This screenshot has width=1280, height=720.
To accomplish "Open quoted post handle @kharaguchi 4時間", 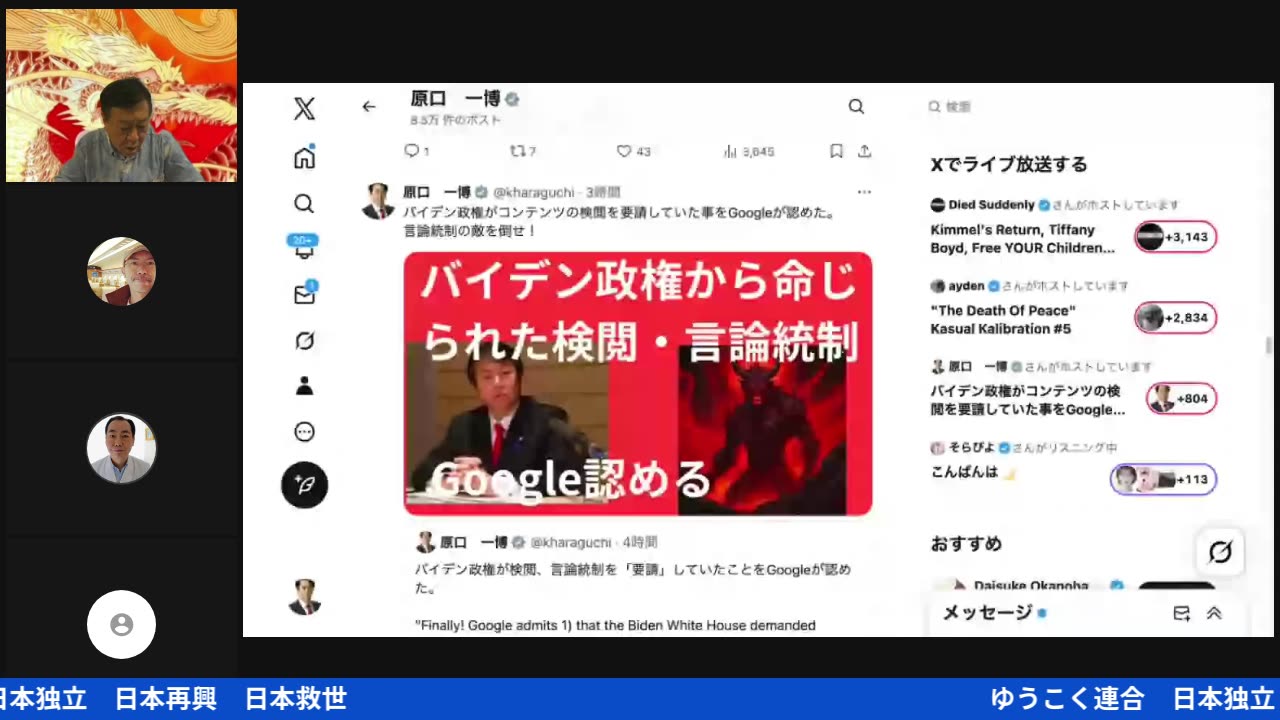I will 571,542.
